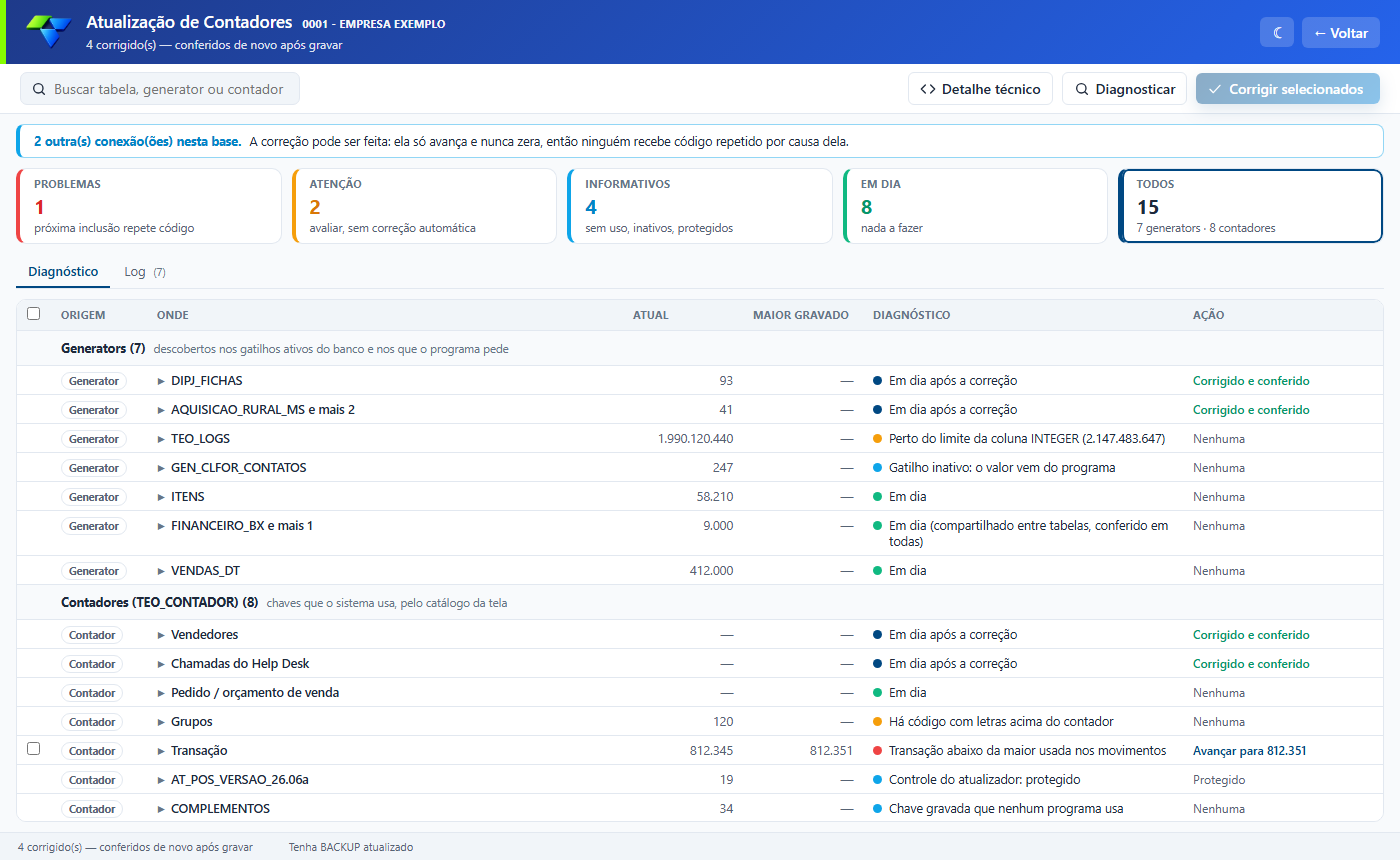Toggle dark mode moon icon

click(1277, 32)
